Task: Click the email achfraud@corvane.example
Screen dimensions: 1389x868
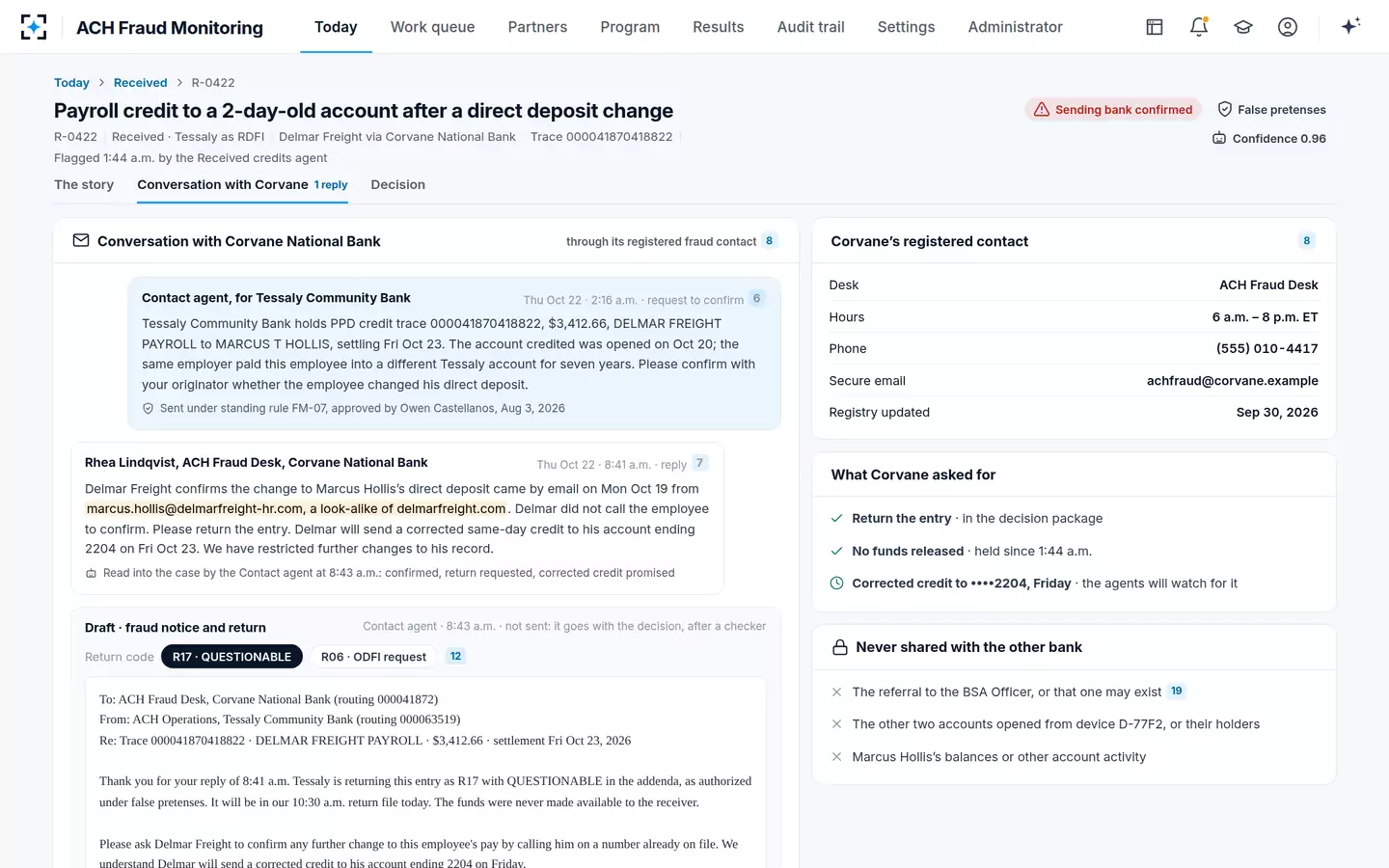Action: [1233, 381]
